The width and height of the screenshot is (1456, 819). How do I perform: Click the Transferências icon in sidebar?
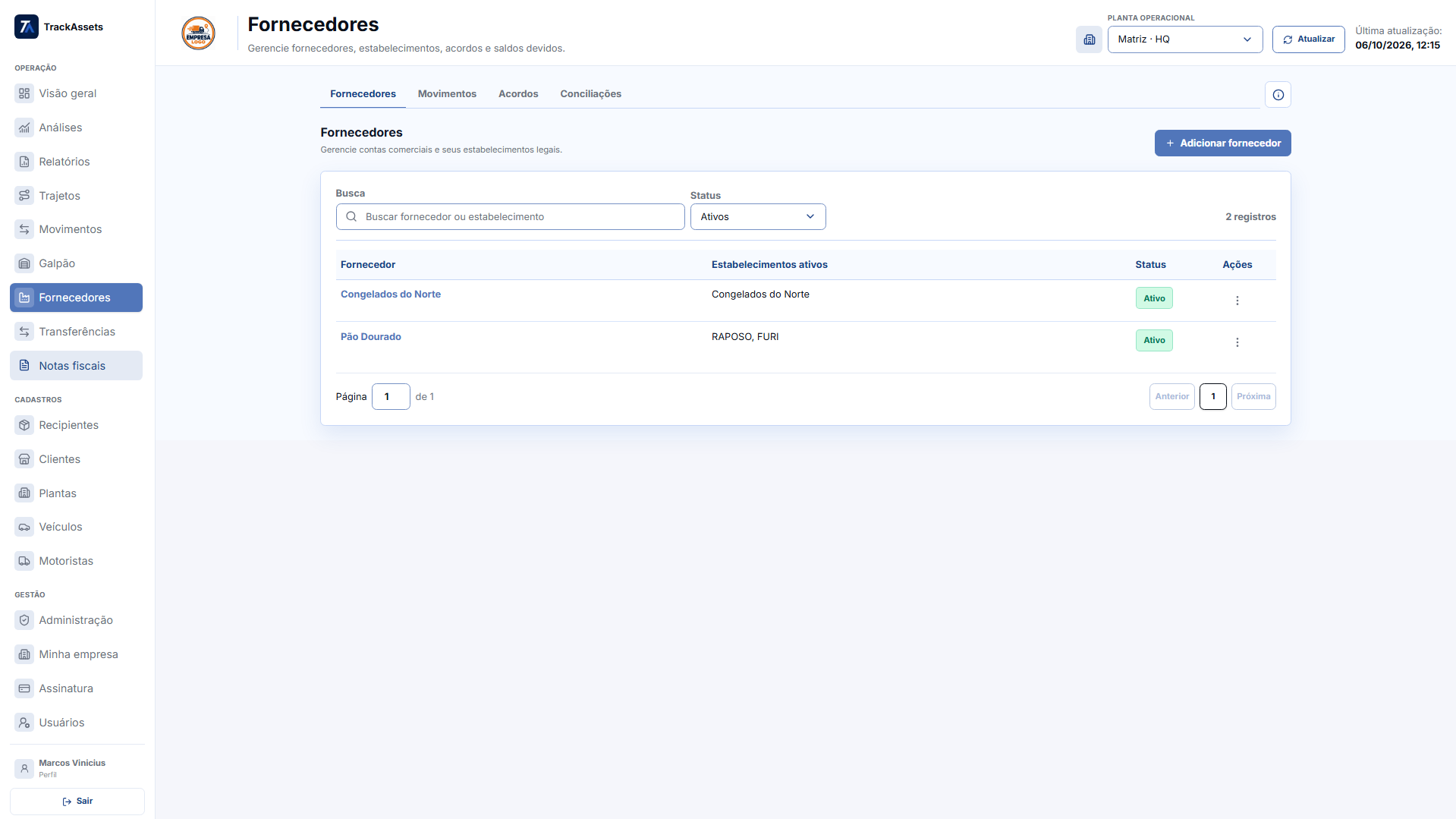(24, 332)
